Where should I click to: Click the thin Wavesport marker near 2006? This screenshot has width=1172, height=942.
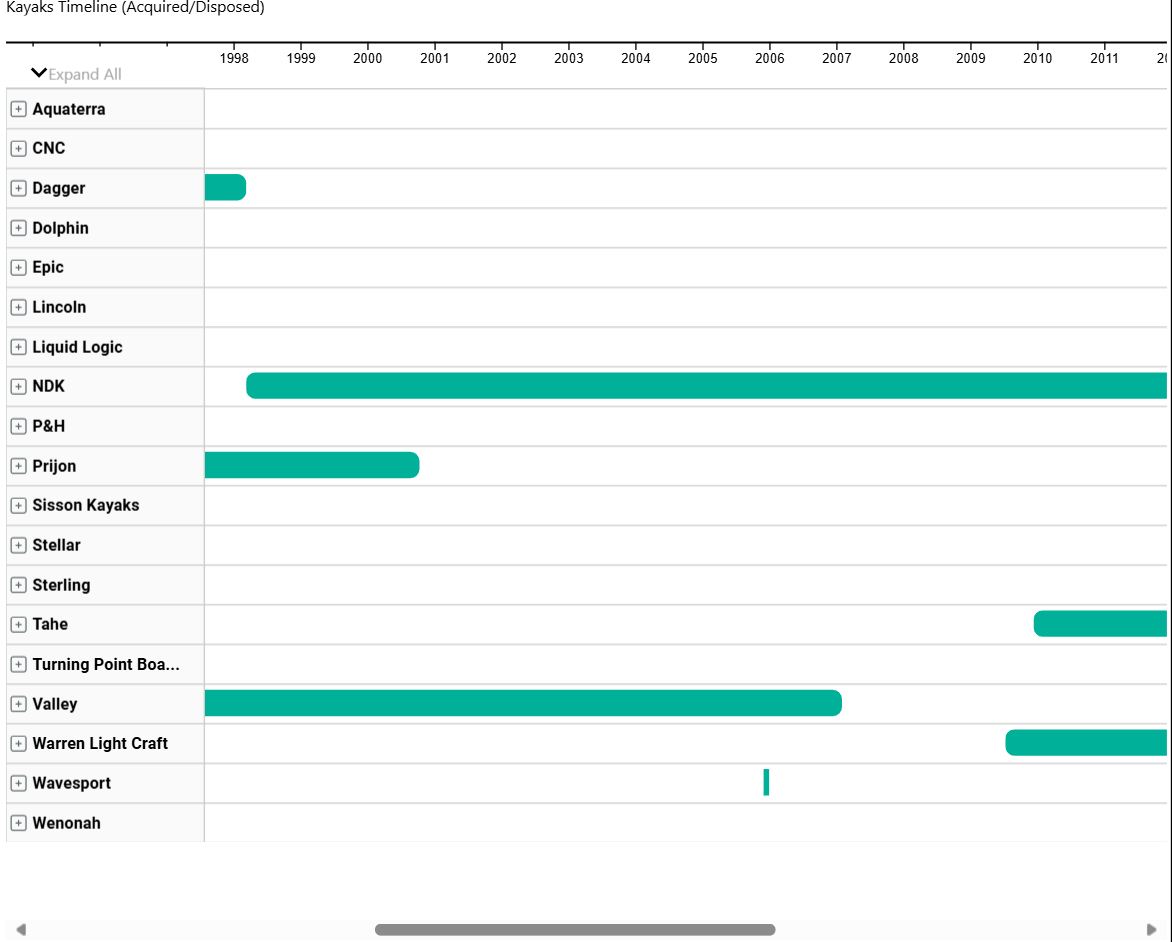point(766,782)
